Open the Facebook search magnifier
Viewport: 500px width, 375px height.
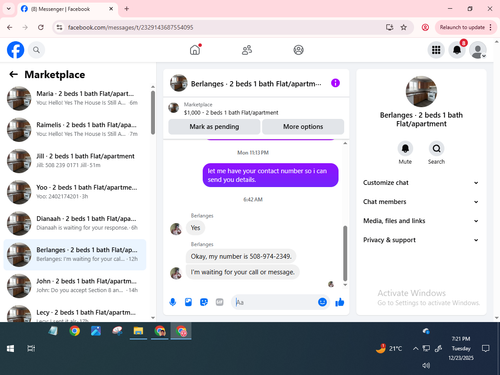tap(36, 50)
